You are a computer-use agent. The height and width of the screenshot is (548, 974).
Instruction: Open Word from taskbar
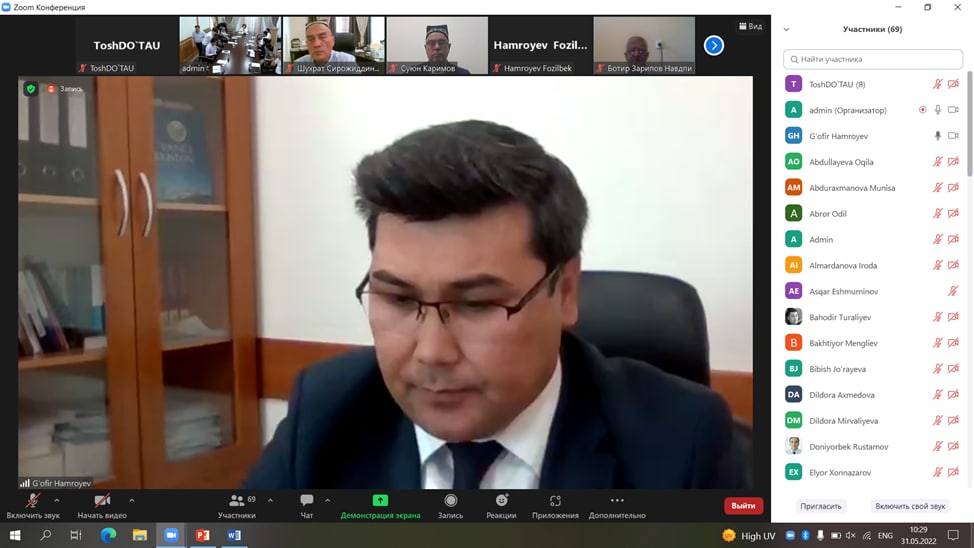click(x=234, y=535)
